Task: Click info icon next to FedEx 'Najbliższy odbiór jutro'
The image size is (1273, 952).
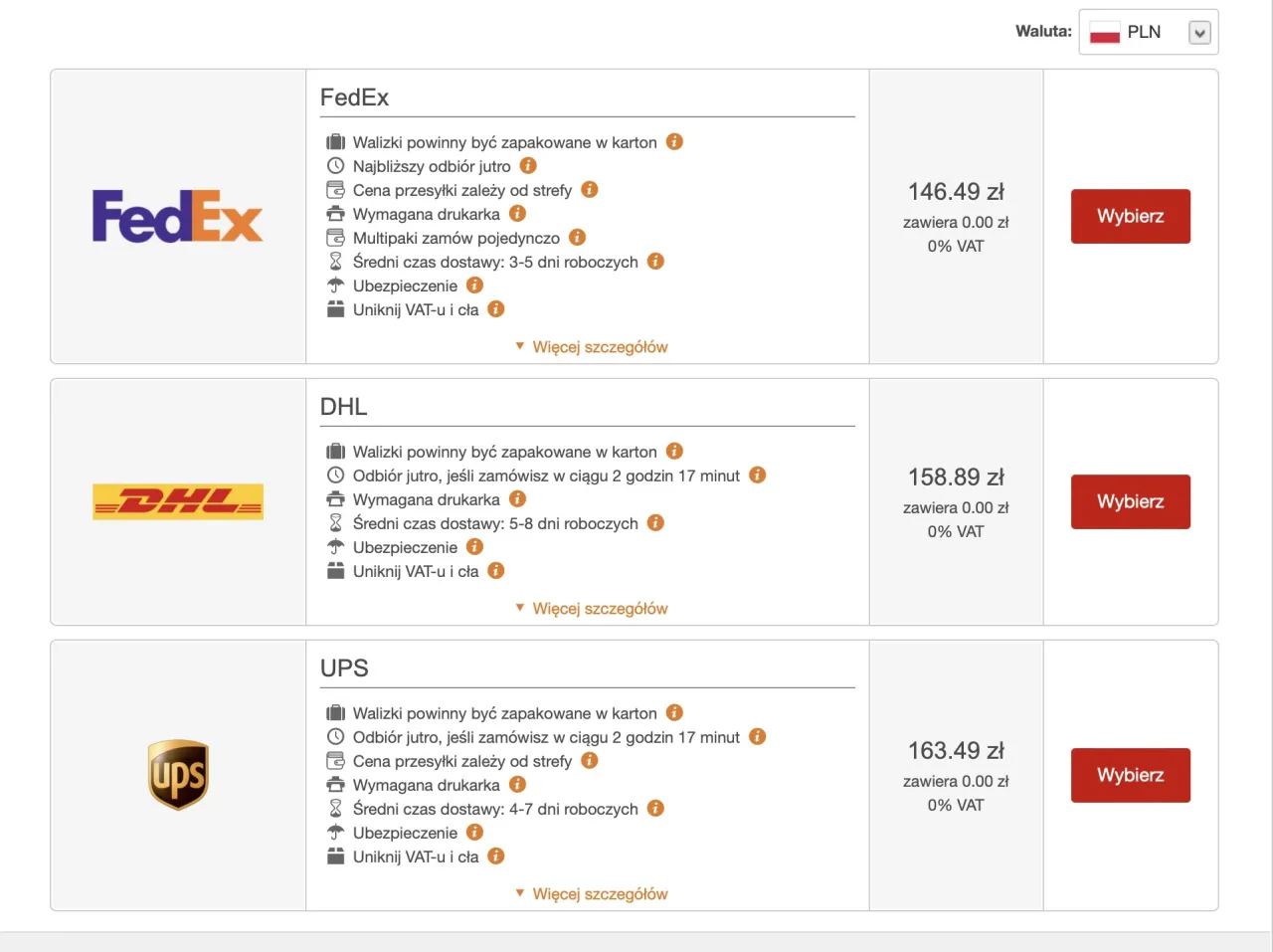Action: 528,166
